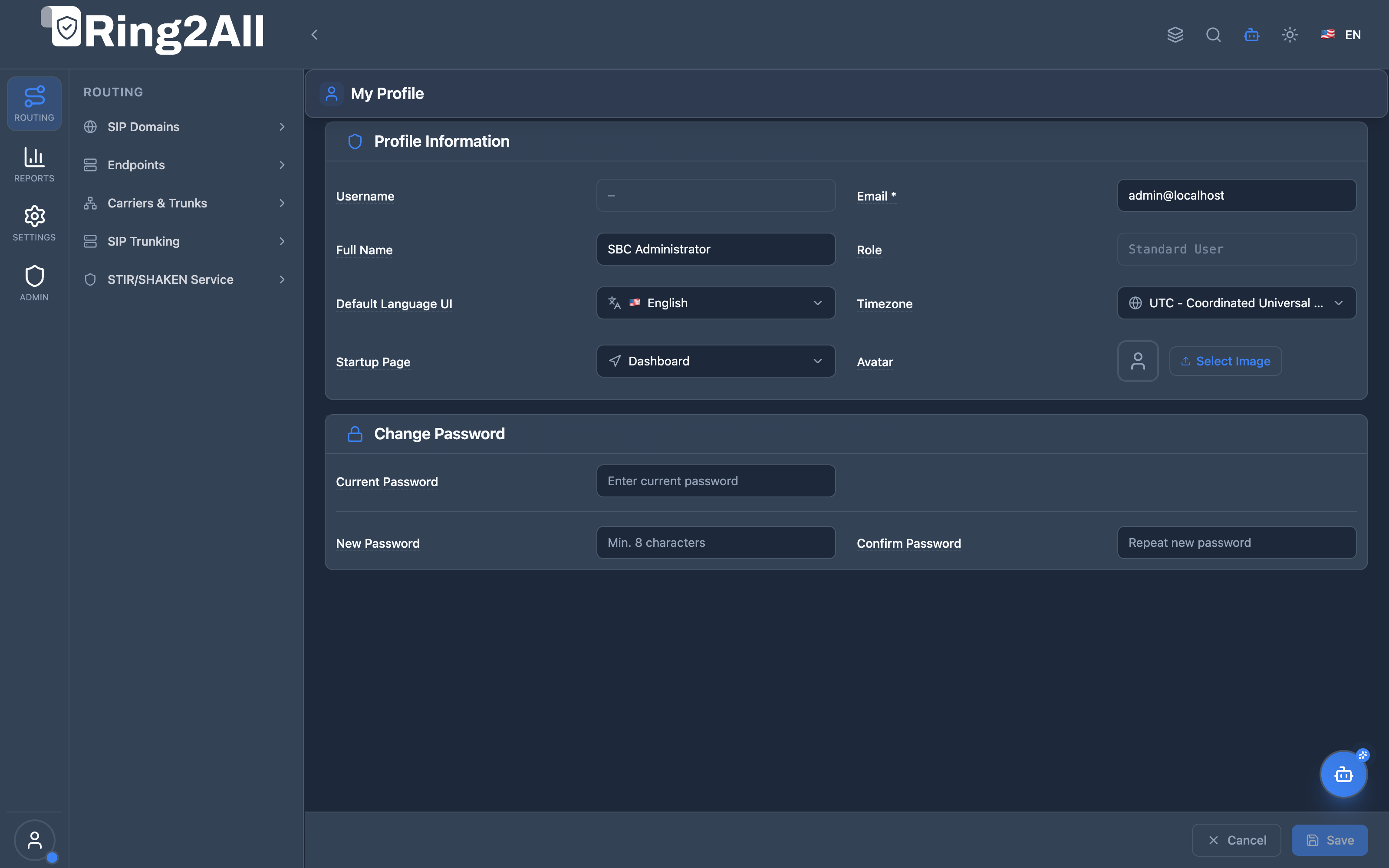
Task: Open the user avatar at bottom left
Action: point(34,841)
